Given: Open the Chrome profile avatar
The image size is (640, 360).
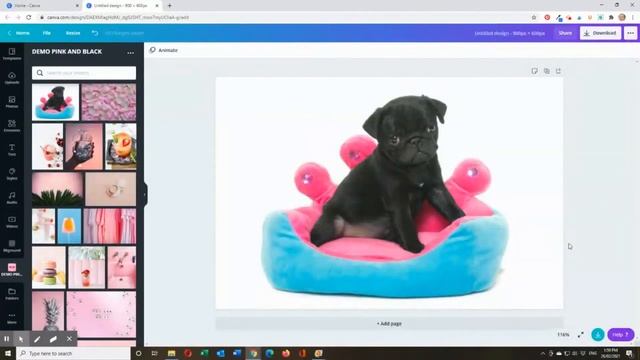Looking at the screenshot, I should (622, 18).
